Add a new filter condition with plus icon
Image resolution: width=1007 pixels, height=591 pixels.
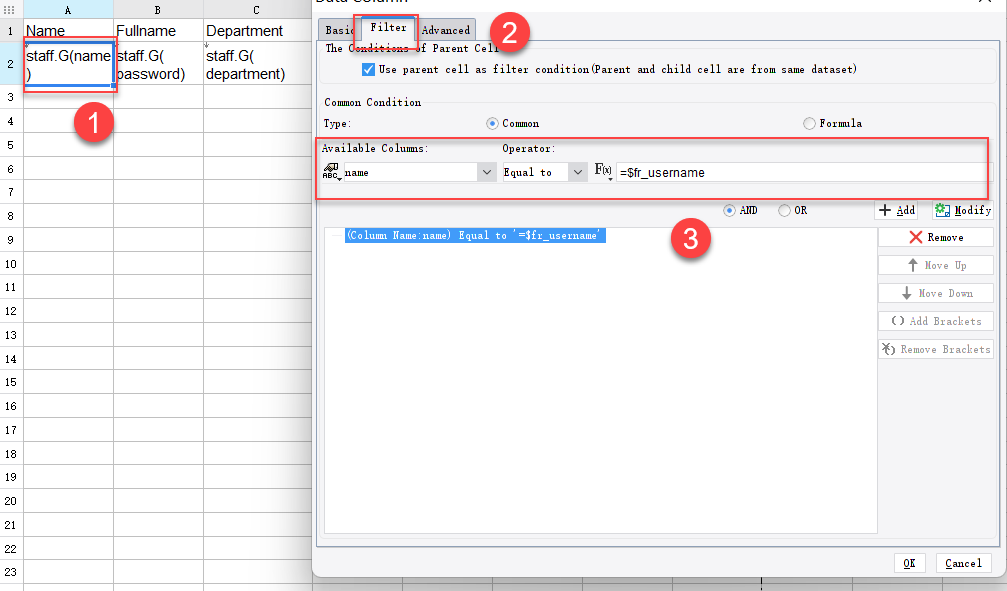(x=896, y=210)
